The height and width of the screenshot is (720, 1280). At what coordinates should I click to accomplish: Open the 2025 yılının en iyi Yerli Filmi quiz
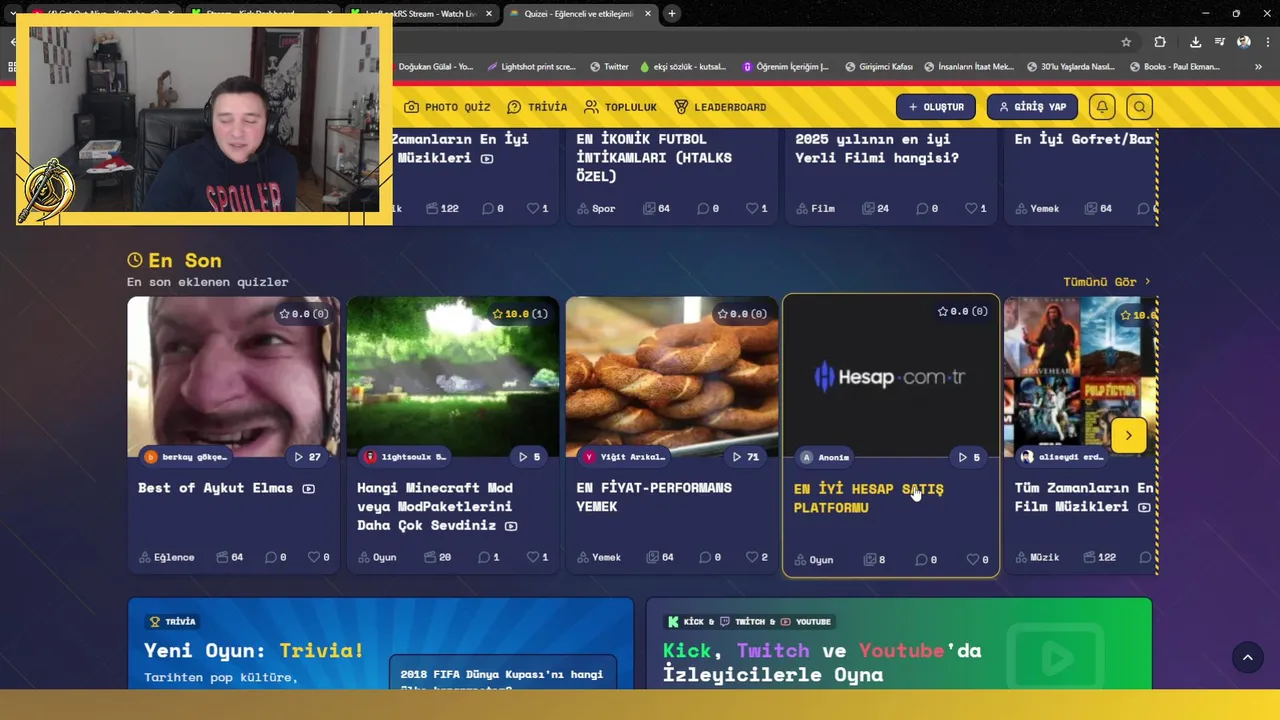877,148
